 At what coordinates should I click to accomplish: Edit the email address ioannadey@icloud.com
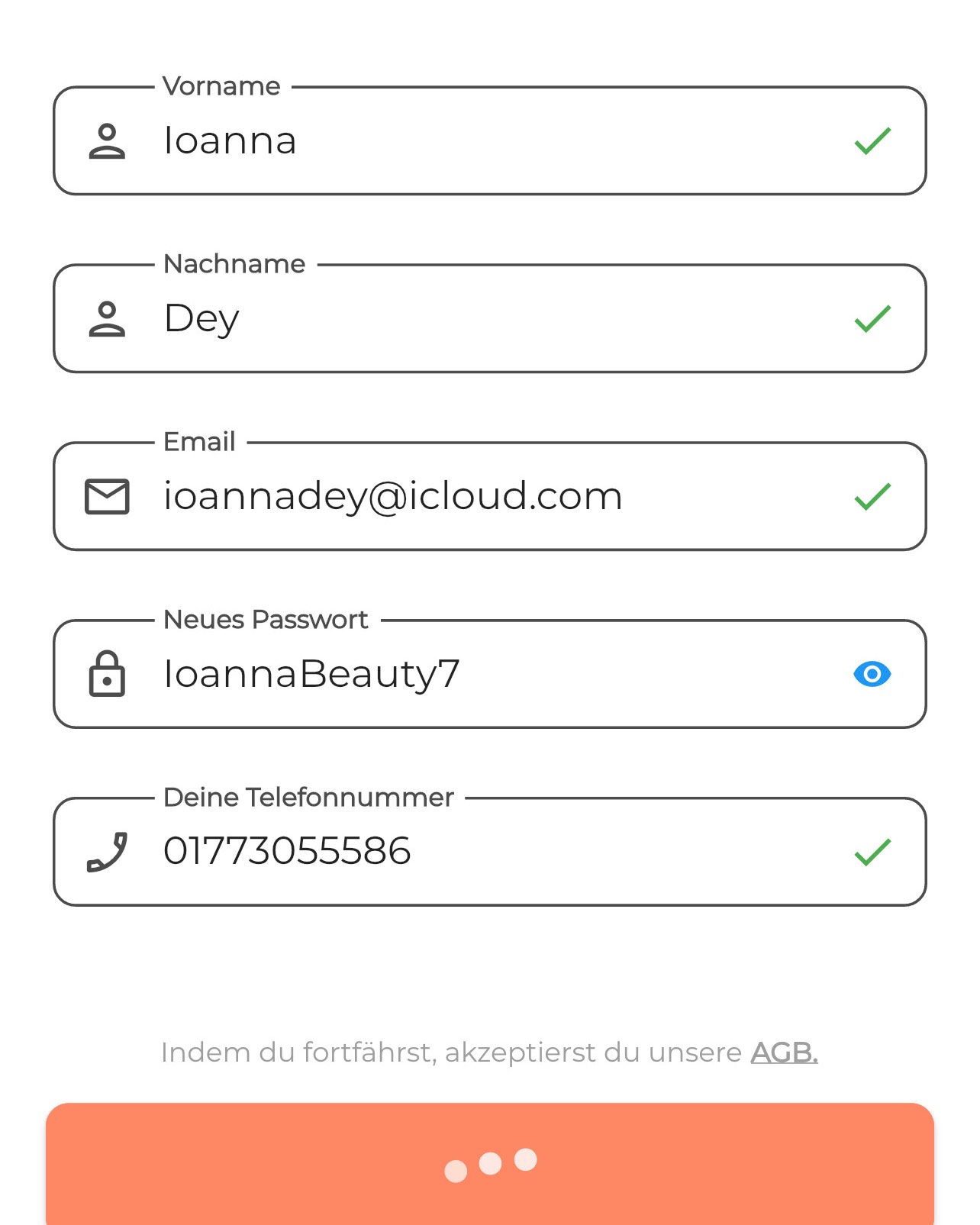(x=488, y=497)
